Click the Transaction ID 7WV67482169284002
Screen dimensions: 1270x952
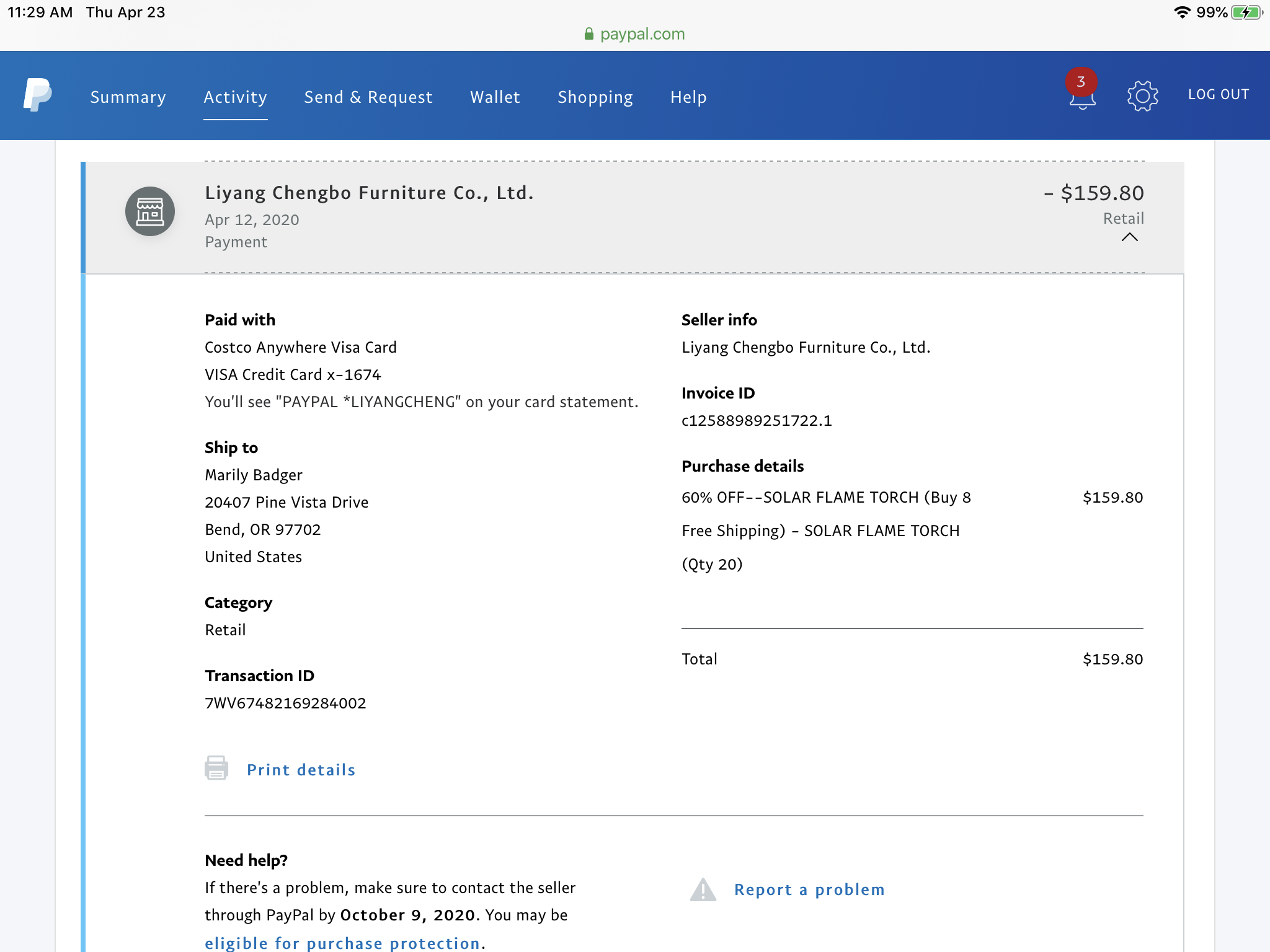pos(285,703)
